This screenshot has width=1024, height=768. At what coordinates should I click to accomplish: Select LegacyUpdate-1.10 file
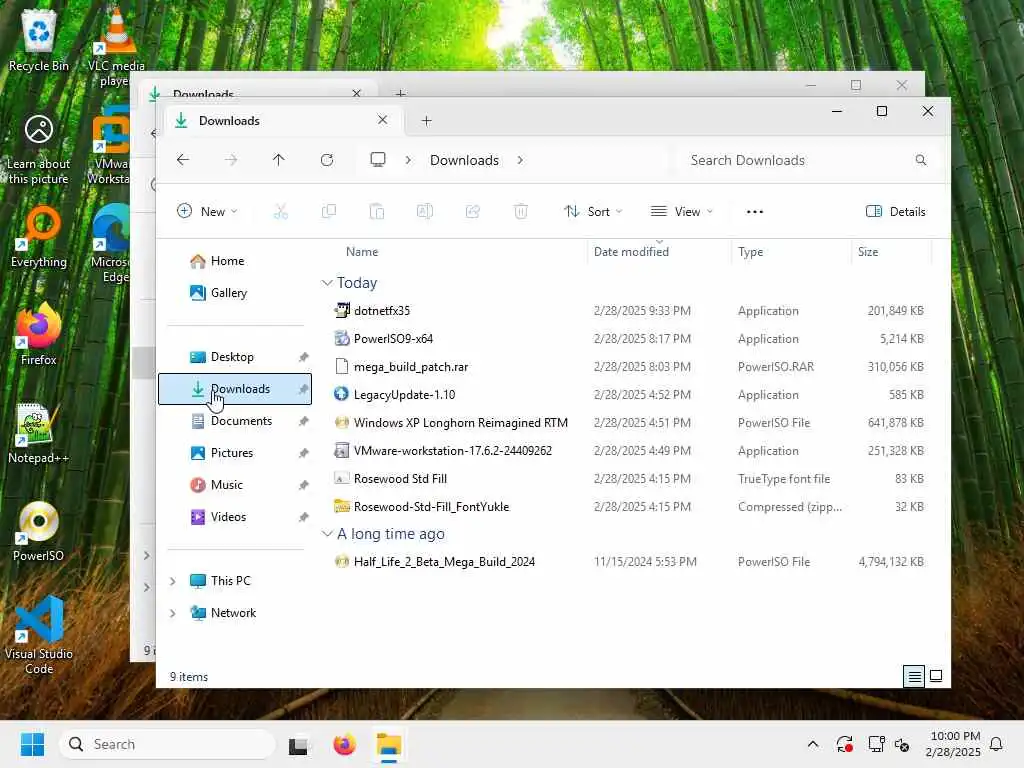[404, 394]
